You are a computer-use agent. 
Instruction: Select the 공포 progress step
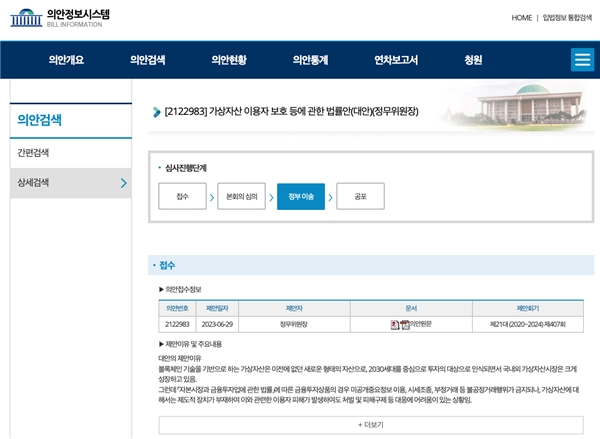(360, 196)
